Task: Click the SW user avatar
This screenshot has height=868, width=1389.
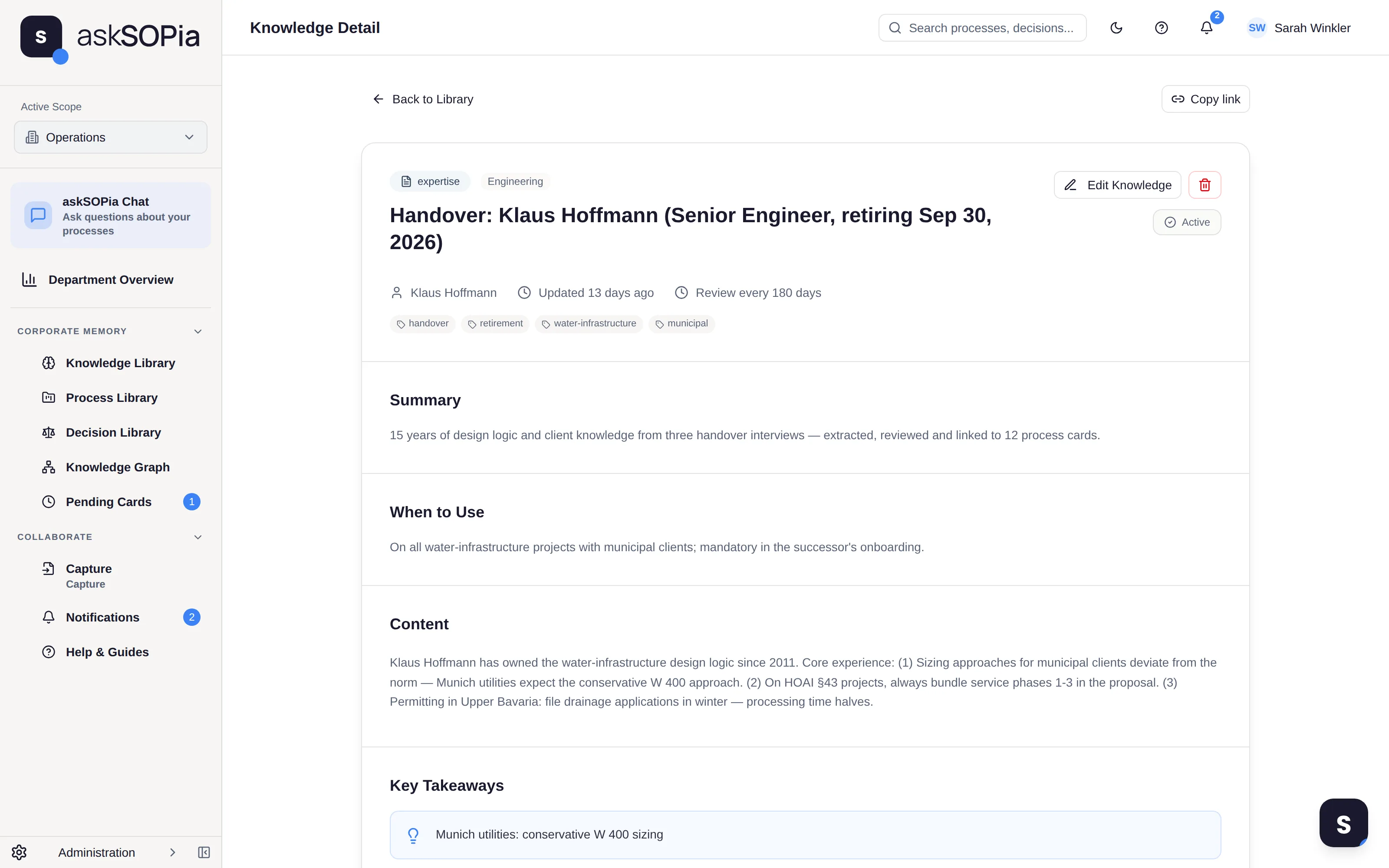Action: click(1257, 28)
